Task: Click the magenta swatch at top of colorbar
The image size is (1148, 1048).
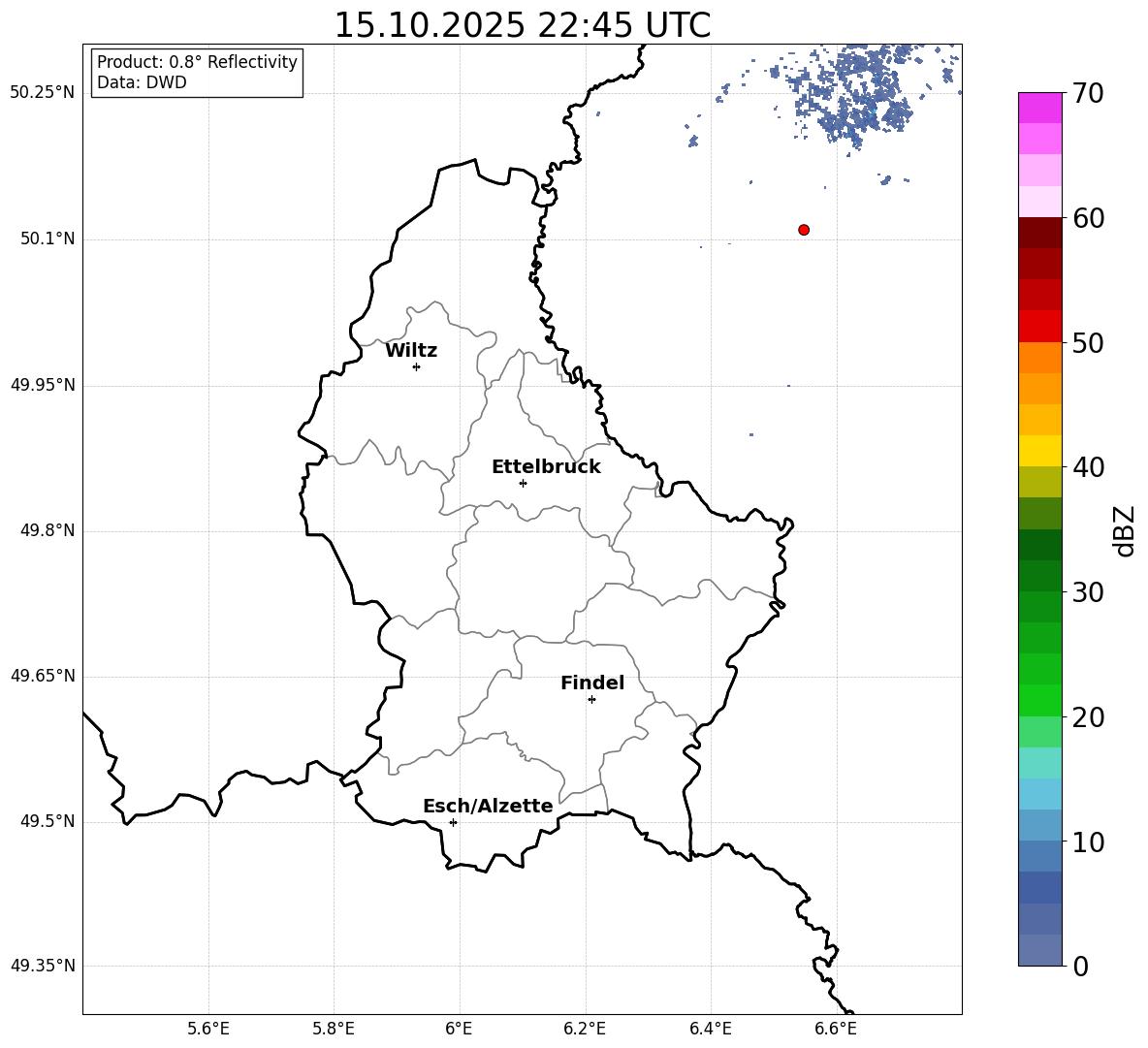Action: 1039,108
